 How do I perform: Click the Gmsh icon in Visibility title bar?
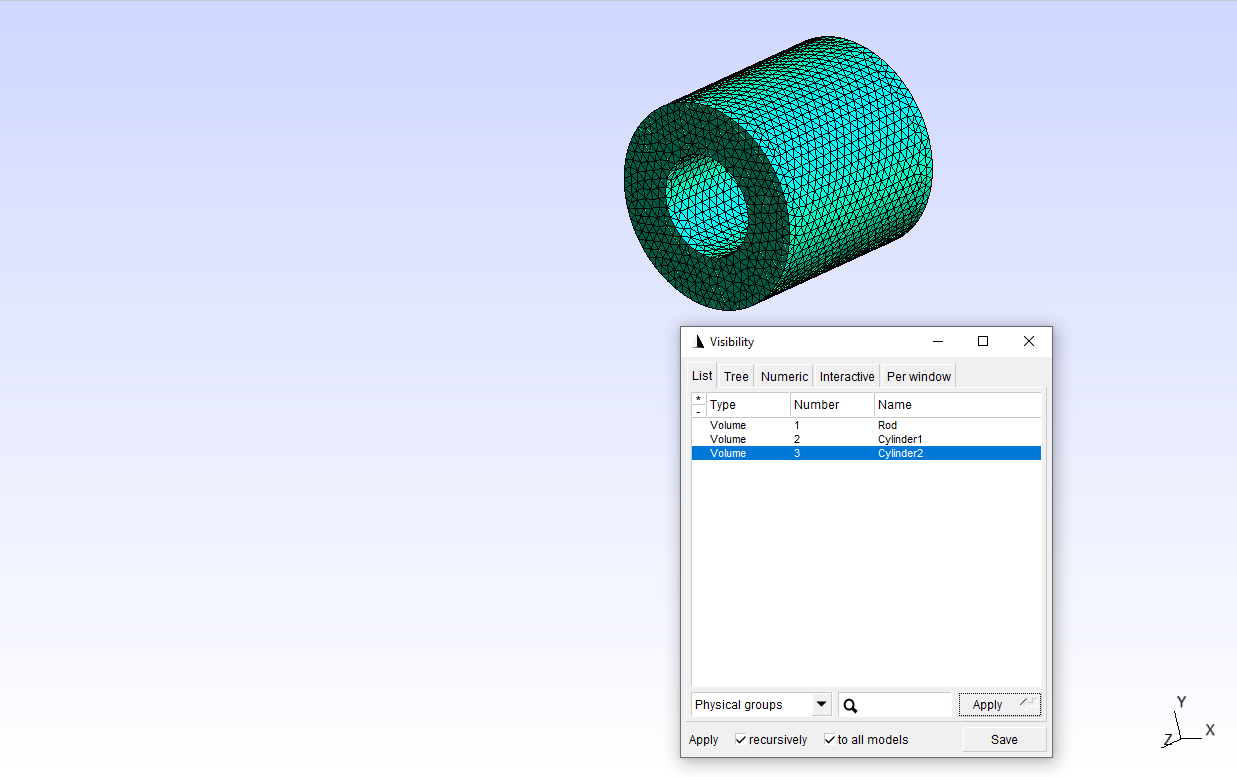coord(698,342)
